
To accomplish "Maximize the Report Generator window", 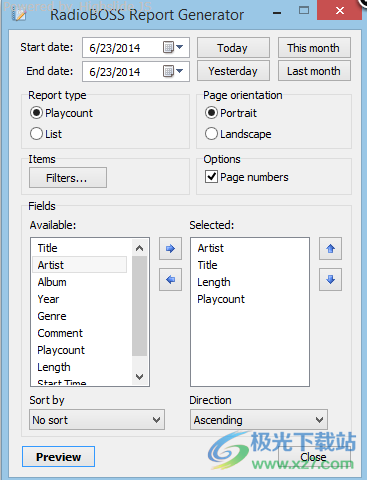I will click(x=304, y=11).
